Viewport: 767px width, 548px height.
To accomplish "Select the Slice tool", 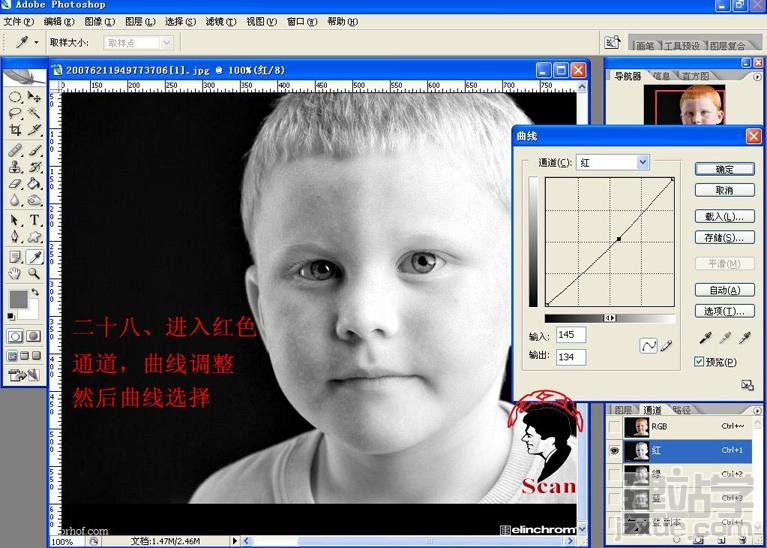I will pyautogui.click(x=34, y=130).
